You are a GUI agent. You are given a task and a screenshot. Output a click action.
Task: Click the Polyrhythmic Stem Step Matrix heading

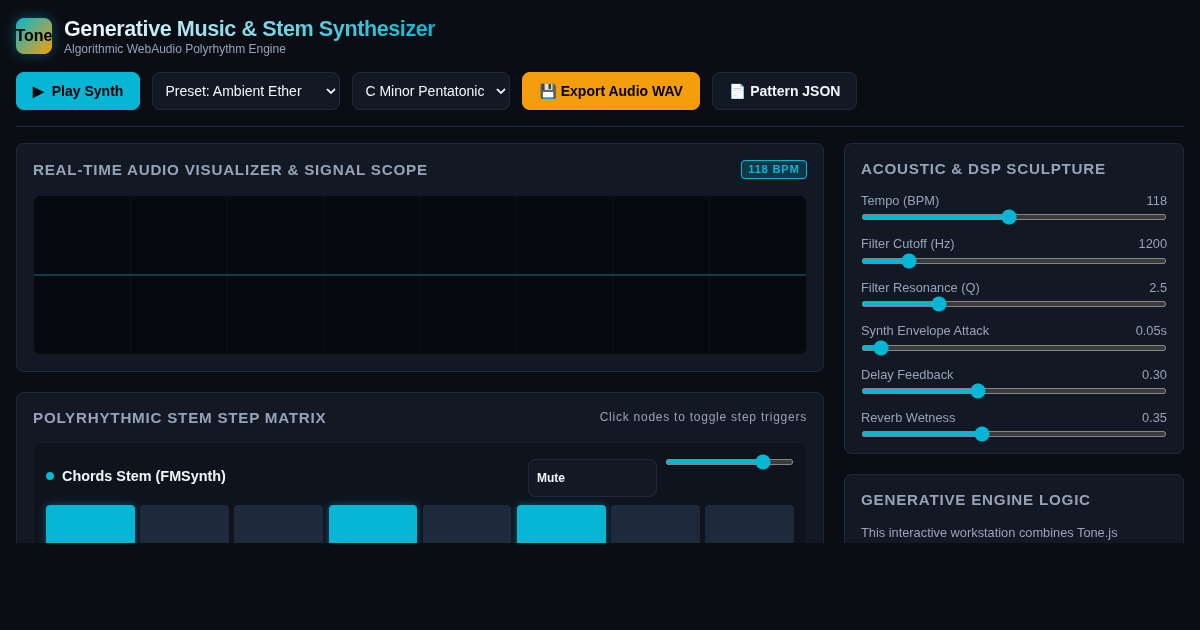[x=180, y=417]
